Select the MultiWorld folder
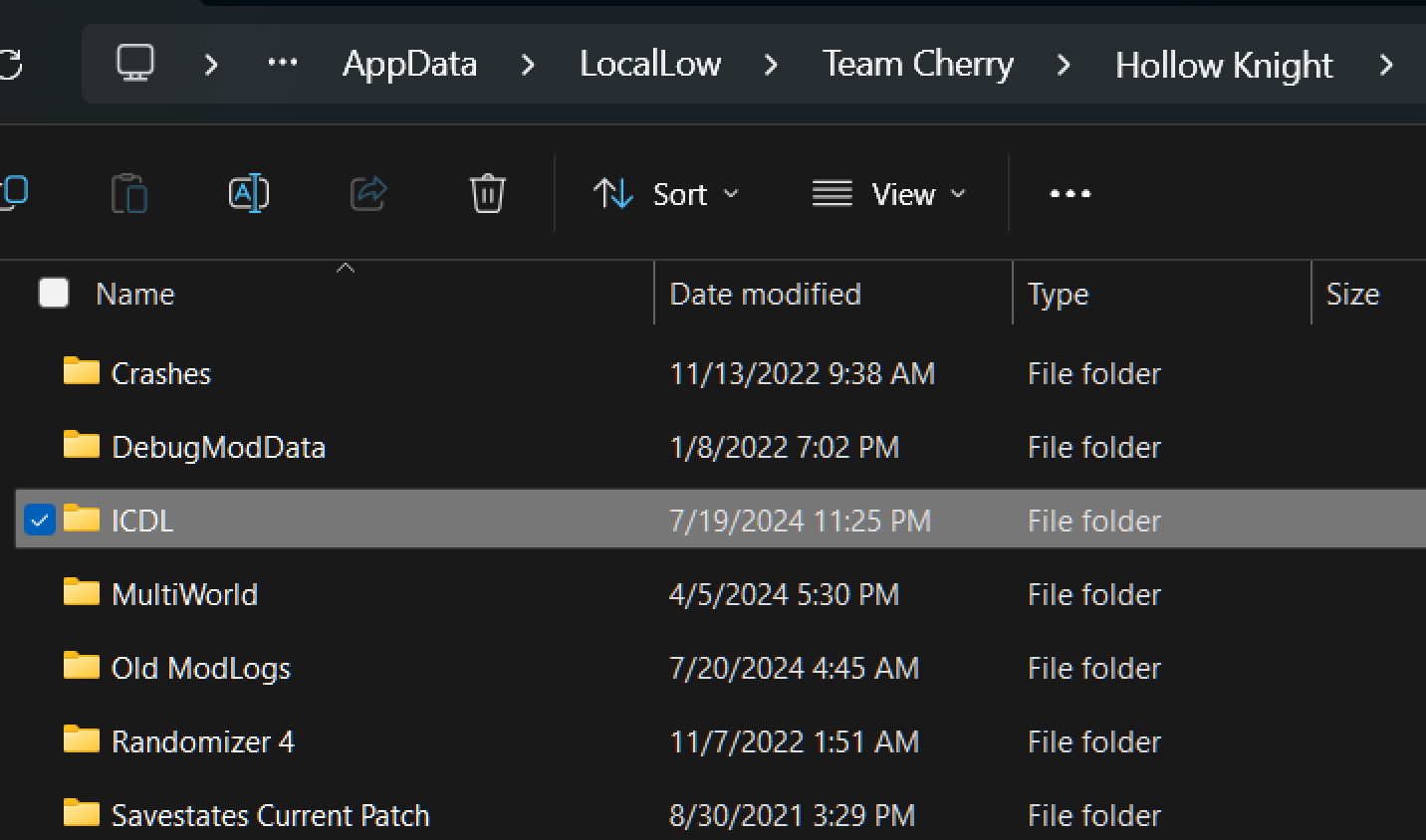 [x=184, y=594]
